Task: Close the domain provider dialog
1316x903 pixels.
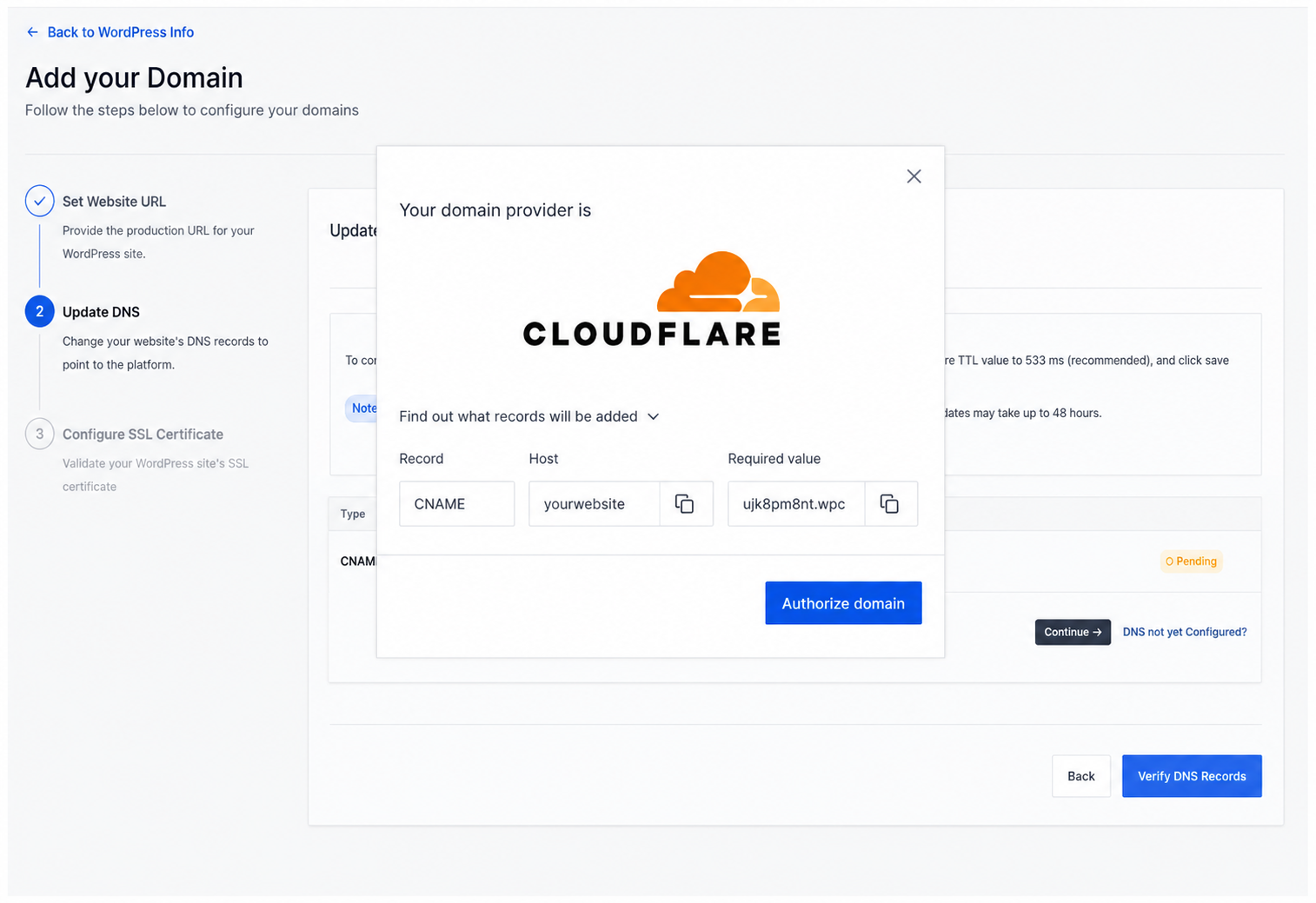Action: (x=914, y=176)
